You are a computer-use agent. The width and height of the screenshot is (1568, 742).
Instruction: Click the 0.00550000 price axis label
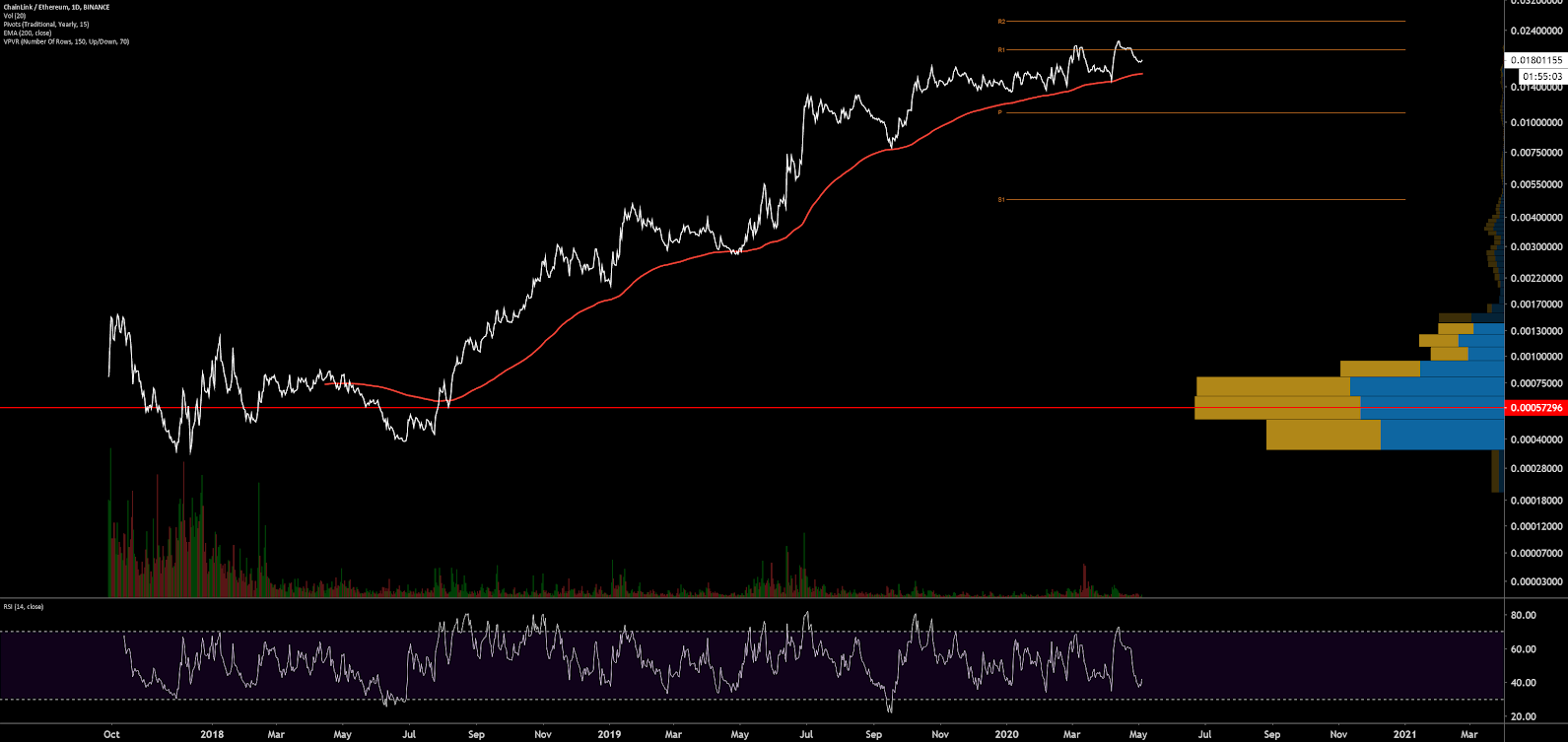pyautogui.click(x=1535, y=184)
